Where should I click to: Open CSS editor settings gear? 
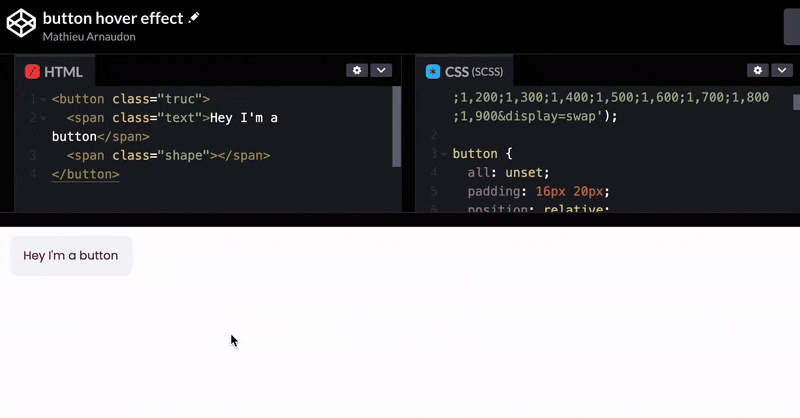point(758,70)
